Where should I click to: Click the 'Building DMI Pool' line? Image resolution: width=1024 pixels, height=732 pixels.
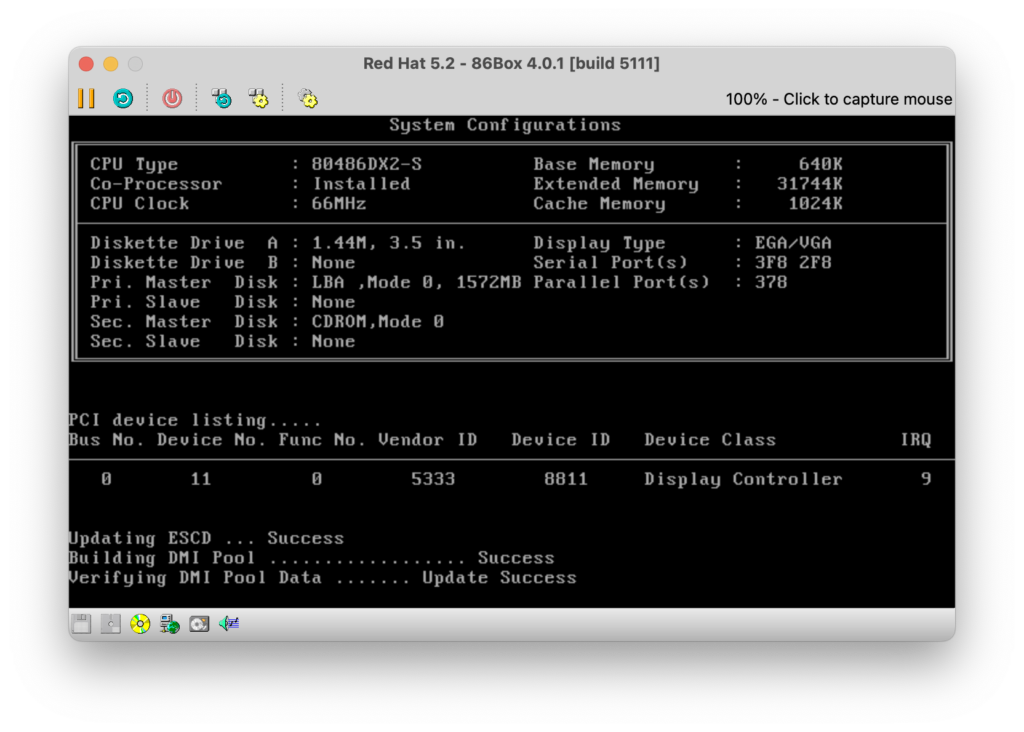[x=311, y=558]
